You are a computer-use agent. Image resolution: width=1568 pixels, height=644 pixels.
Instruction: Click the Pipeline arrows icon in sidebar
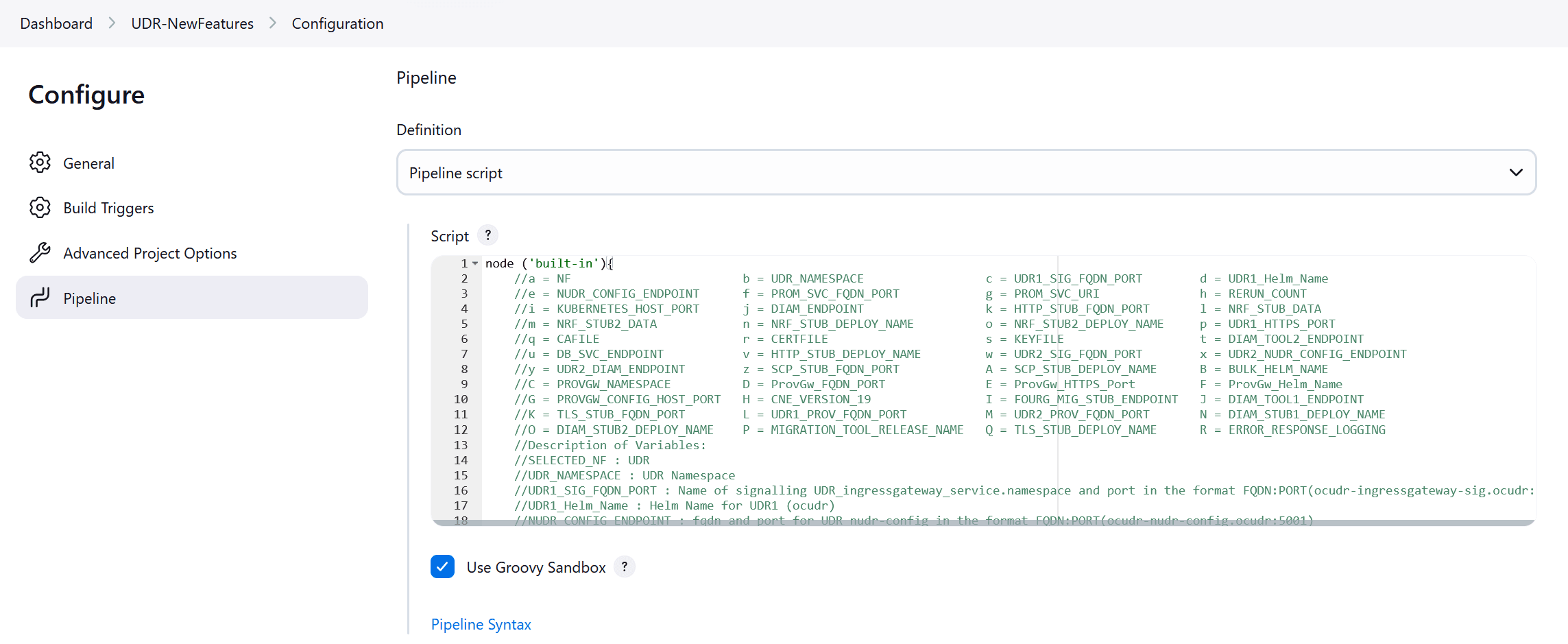click(x=40, y=298)
